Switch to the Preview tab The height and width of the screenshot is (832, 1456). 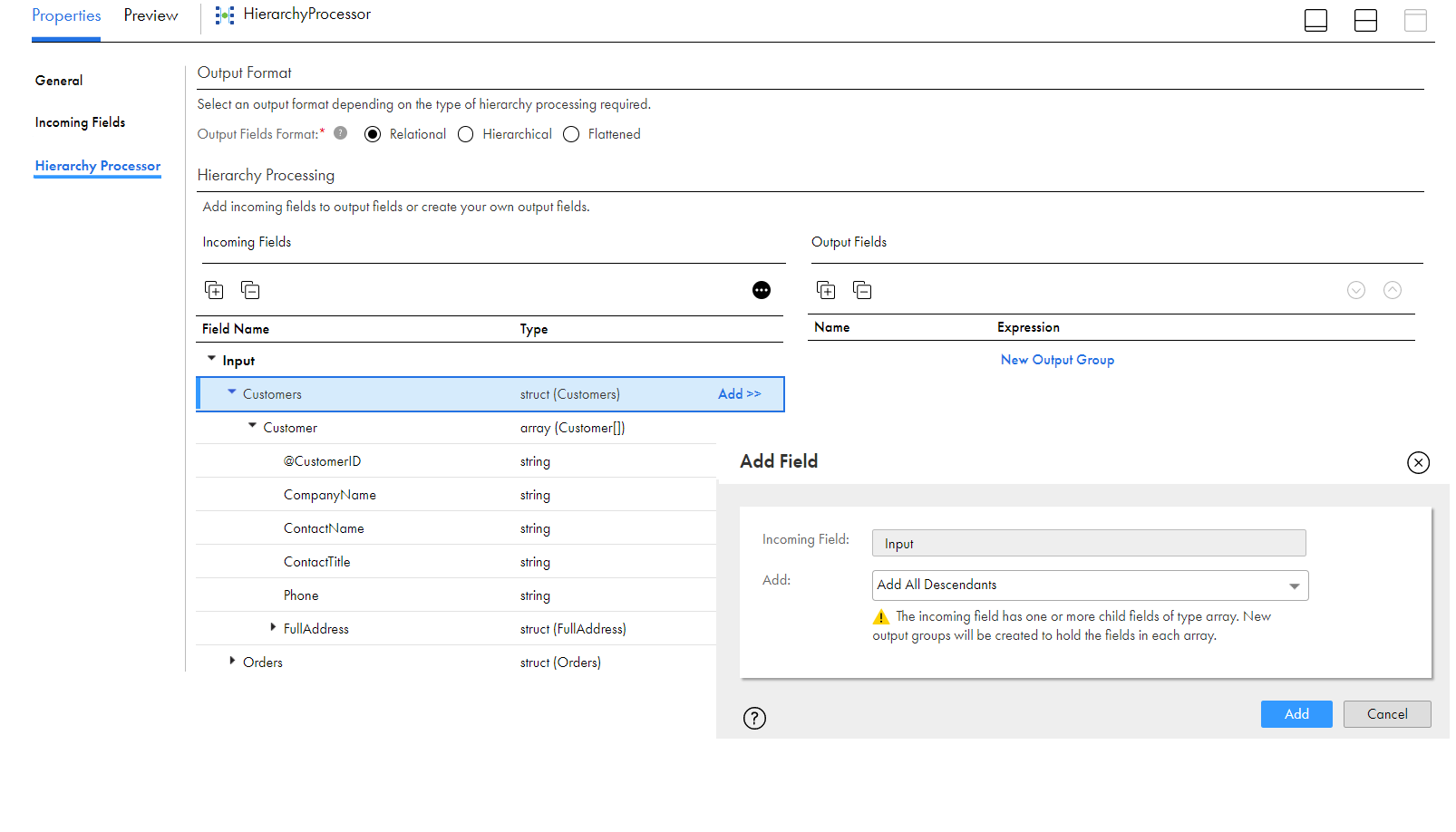(150, 16)
